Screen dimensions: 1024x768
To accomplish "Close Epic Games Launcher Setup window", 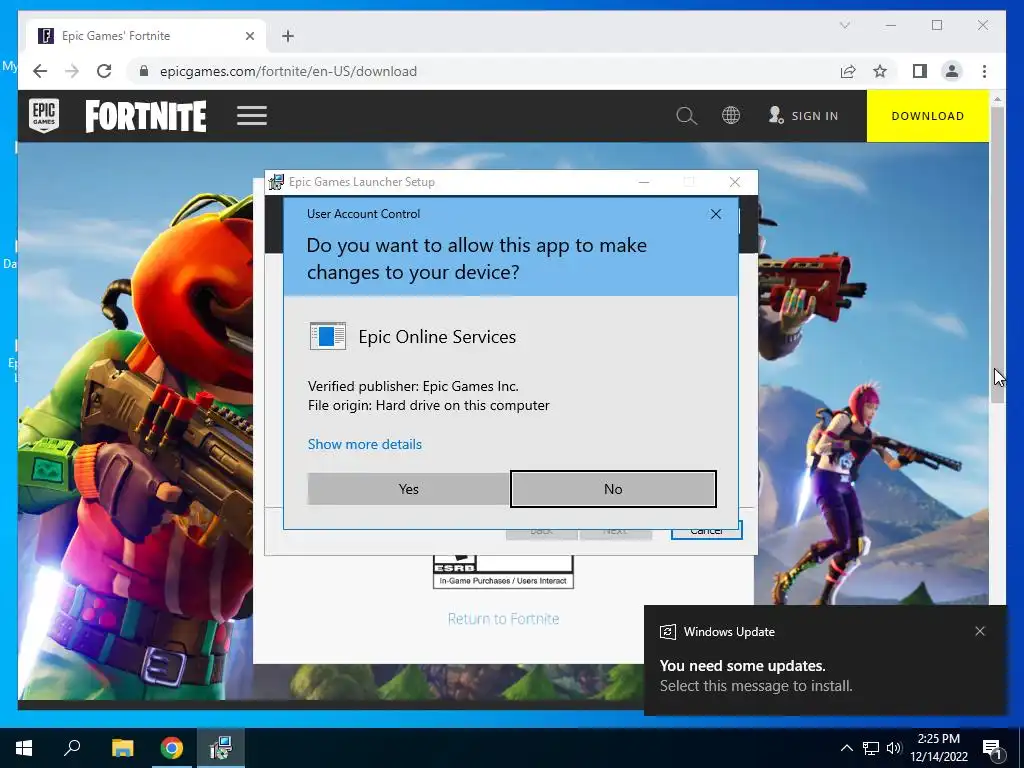I will (735, 182).
